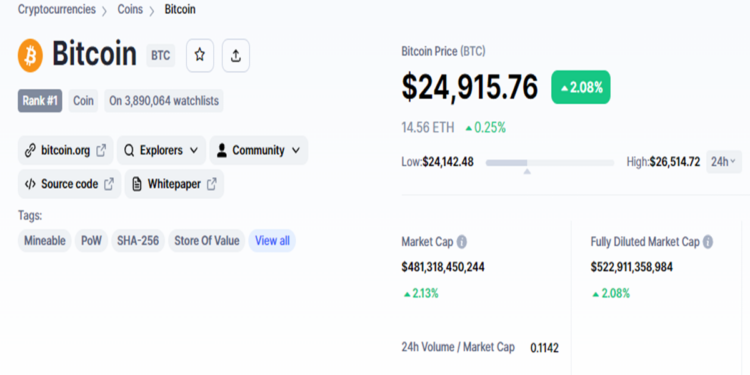Click the On 3,890,064 watchlists badge

tap(164, 101)
